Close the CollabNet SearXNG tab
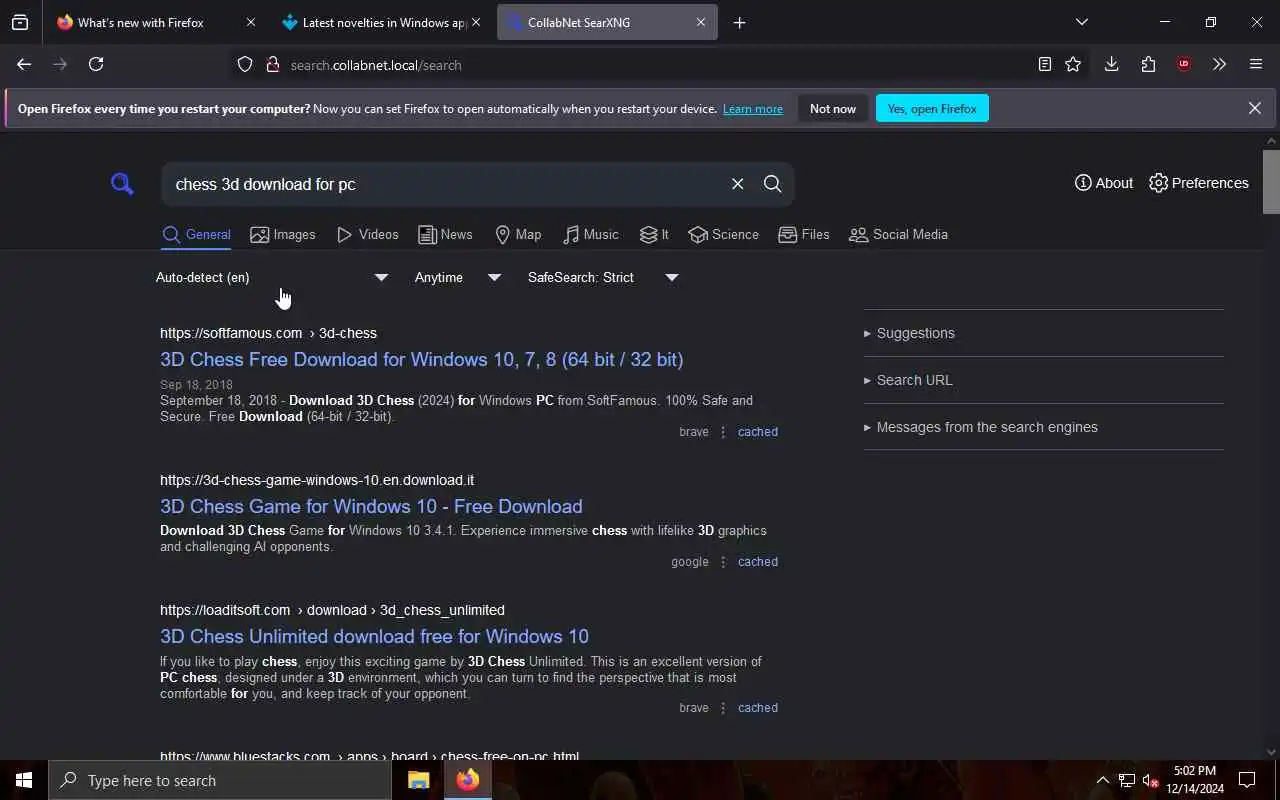The width and height of the screenshot is (1280, 800). 701,22
